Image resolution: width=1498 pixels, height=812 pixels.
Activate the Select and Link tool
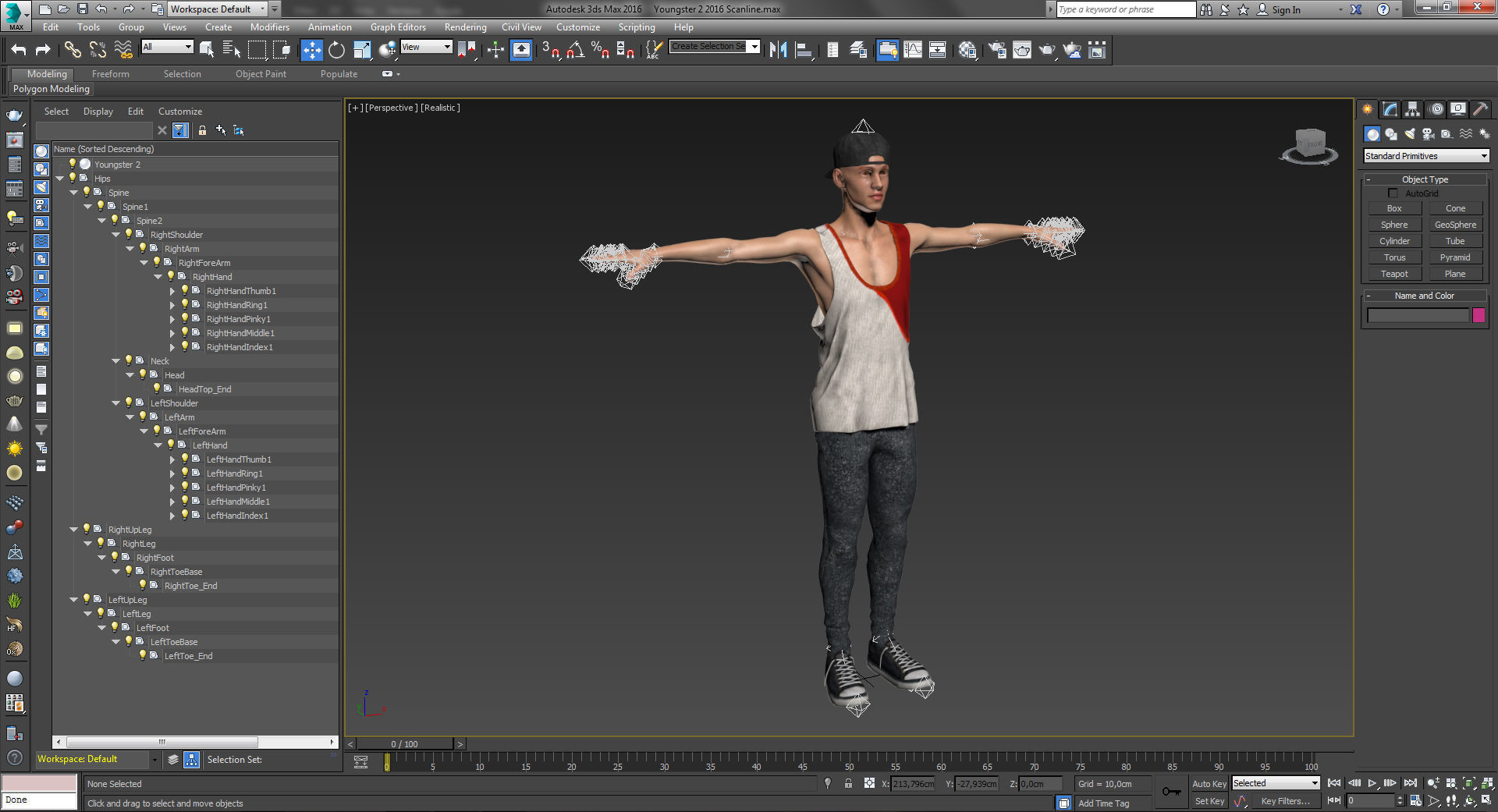tap(73, 51)
